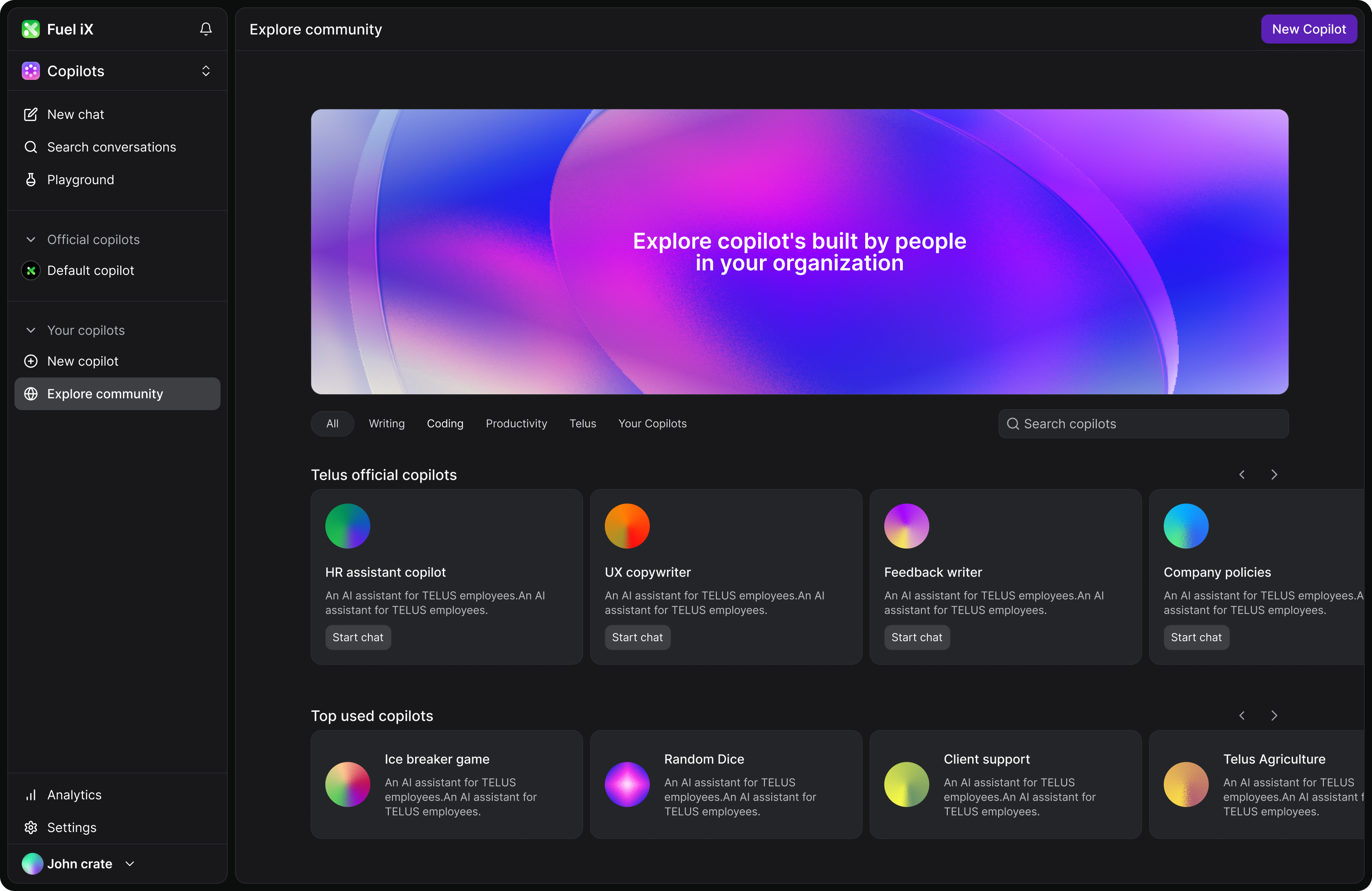Select the All filter tab
This screenshot has height=891, width=1372.
(333, 424)
